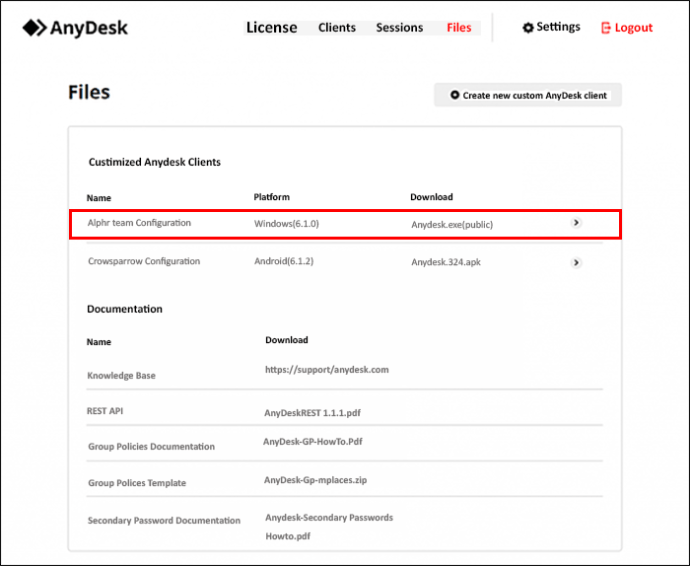690x566 pixels.
Task: Open the Settings gear icon
Action: tap(528, 28)
